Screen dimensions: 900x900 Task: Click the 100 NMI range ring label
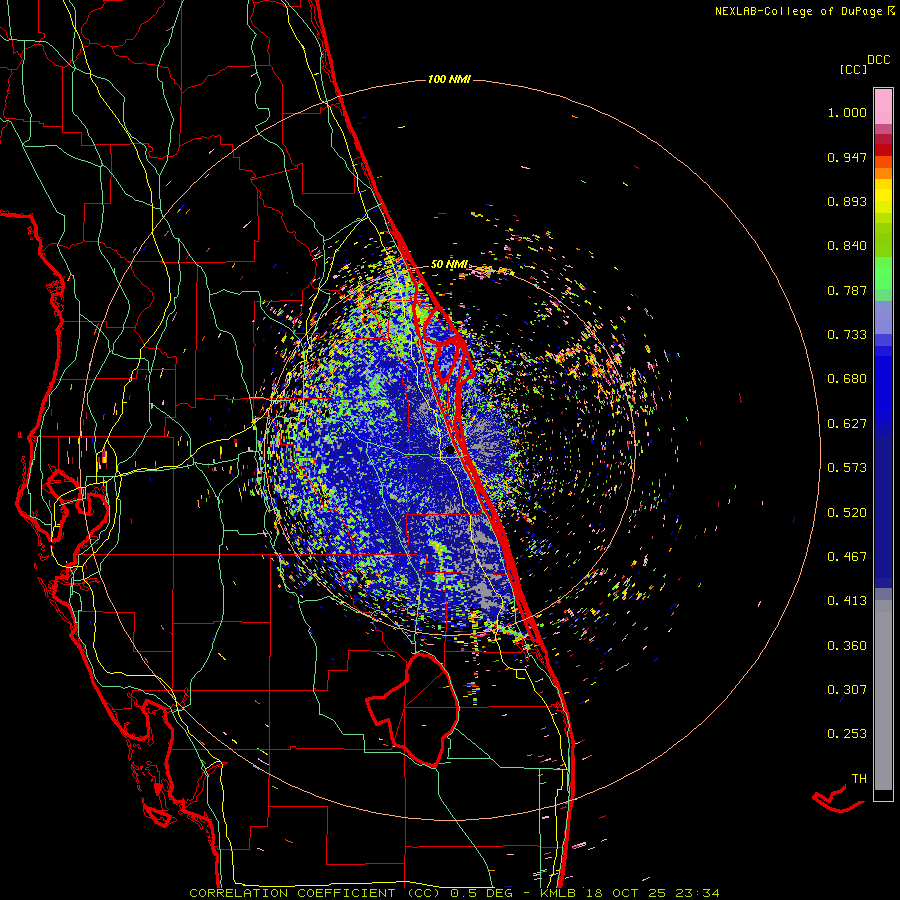coord(449,79)
